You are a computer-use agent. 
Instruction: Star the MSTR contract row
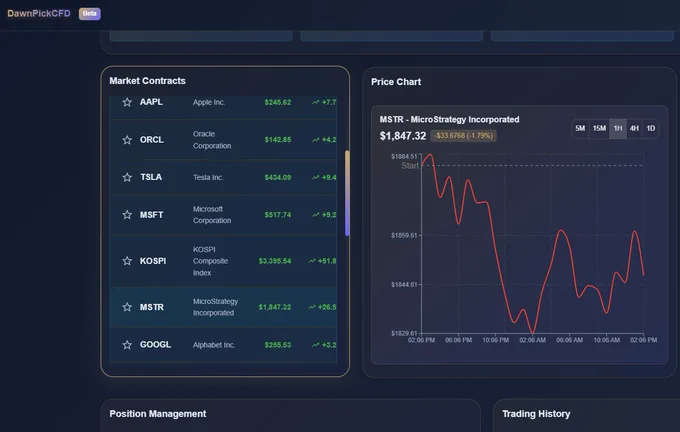pos(127,307)
